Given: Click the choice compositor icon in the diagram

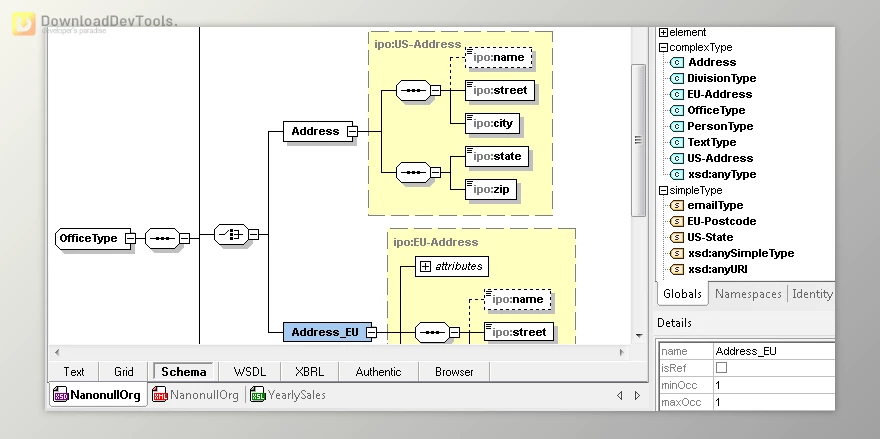Looking at the screenshot, I should [x=230, y=235].
